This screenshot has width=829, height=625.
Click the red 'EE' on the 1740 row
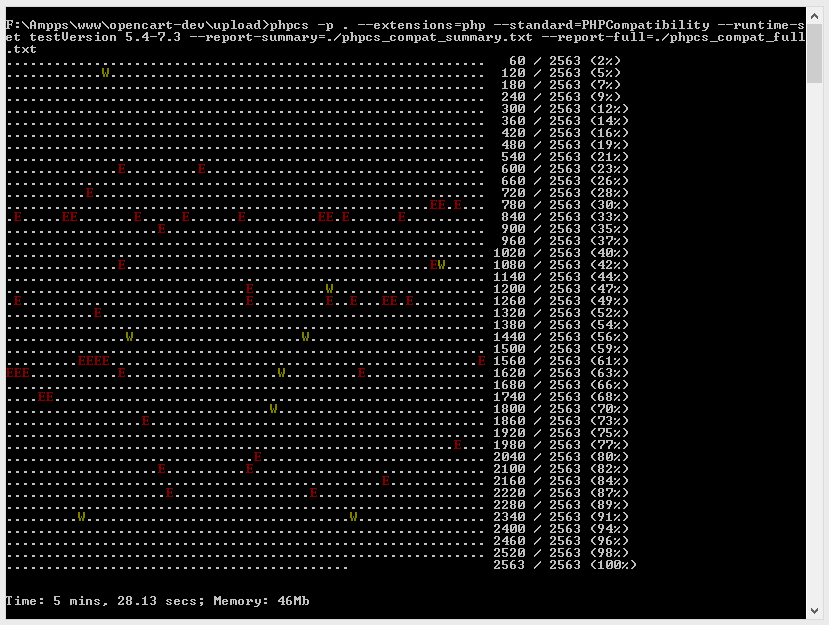point(46,397)
